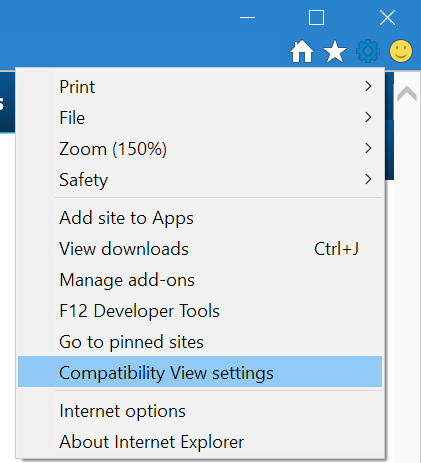Image resolution: width=421 pixels, height=463 pixels.
Task: Click the Home icon in toolbar
Action: [302, 51]
